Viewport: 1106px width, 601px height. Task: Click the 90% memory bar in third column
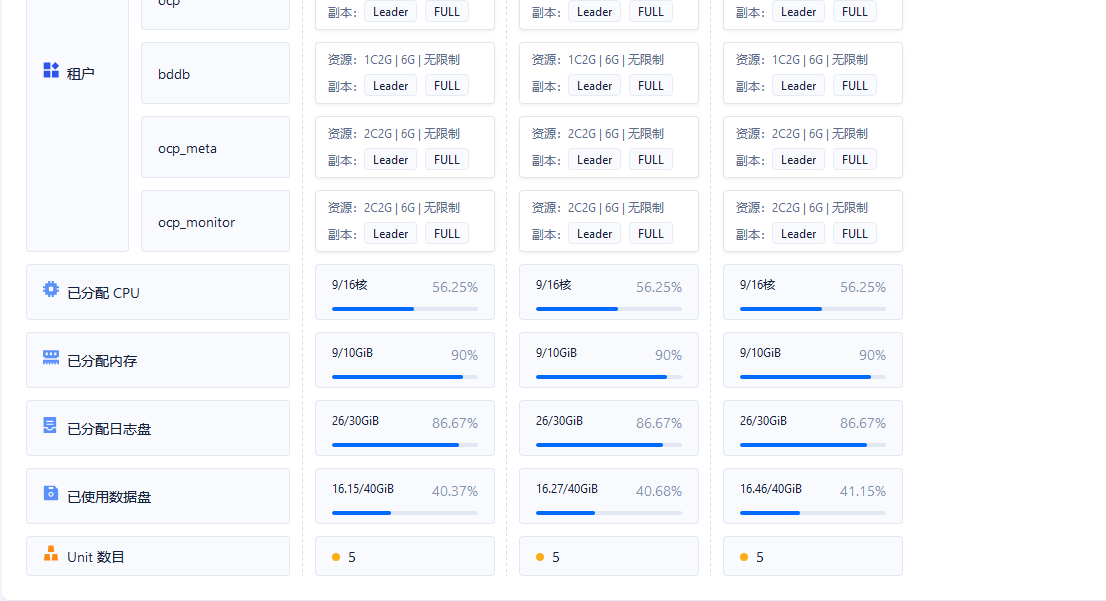click(x=813, y=377)
